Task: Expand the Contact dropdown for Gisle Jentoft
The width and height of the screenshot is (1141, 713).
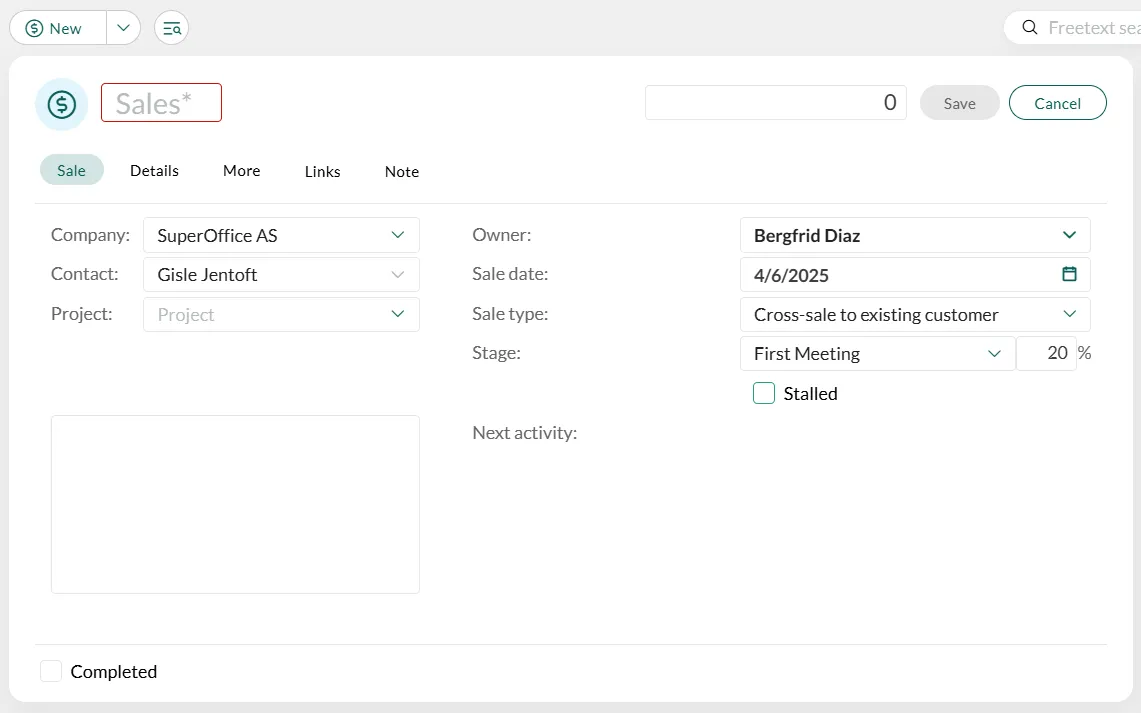Action: [397, 274]
